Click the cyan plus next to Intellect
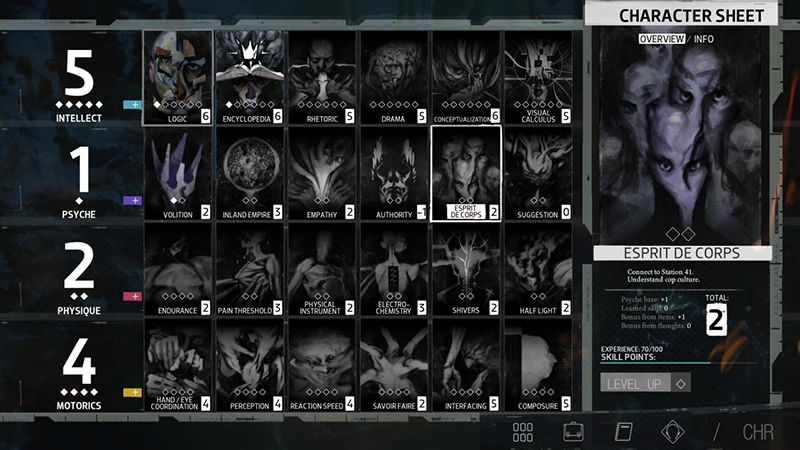 (x=132, y=105)
